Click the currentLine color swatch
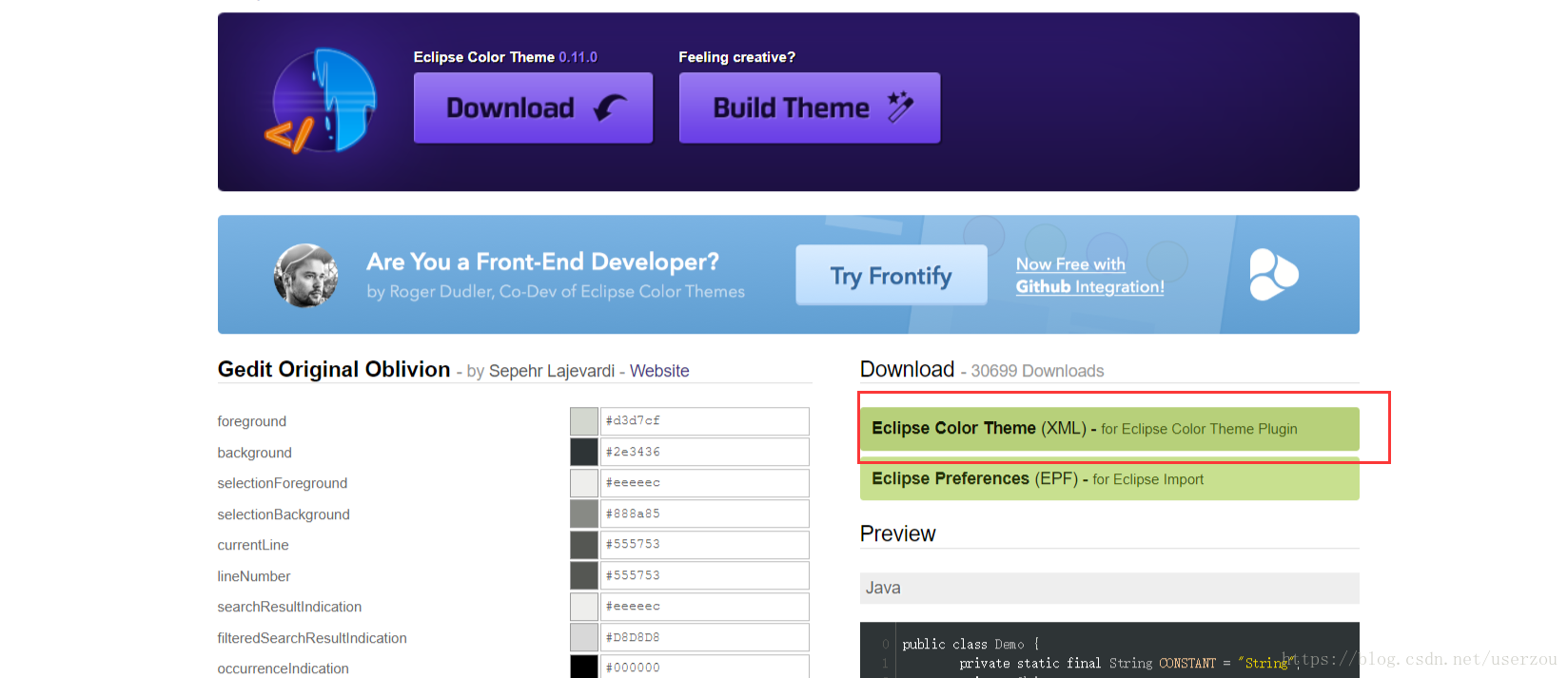 click(584, 545)
